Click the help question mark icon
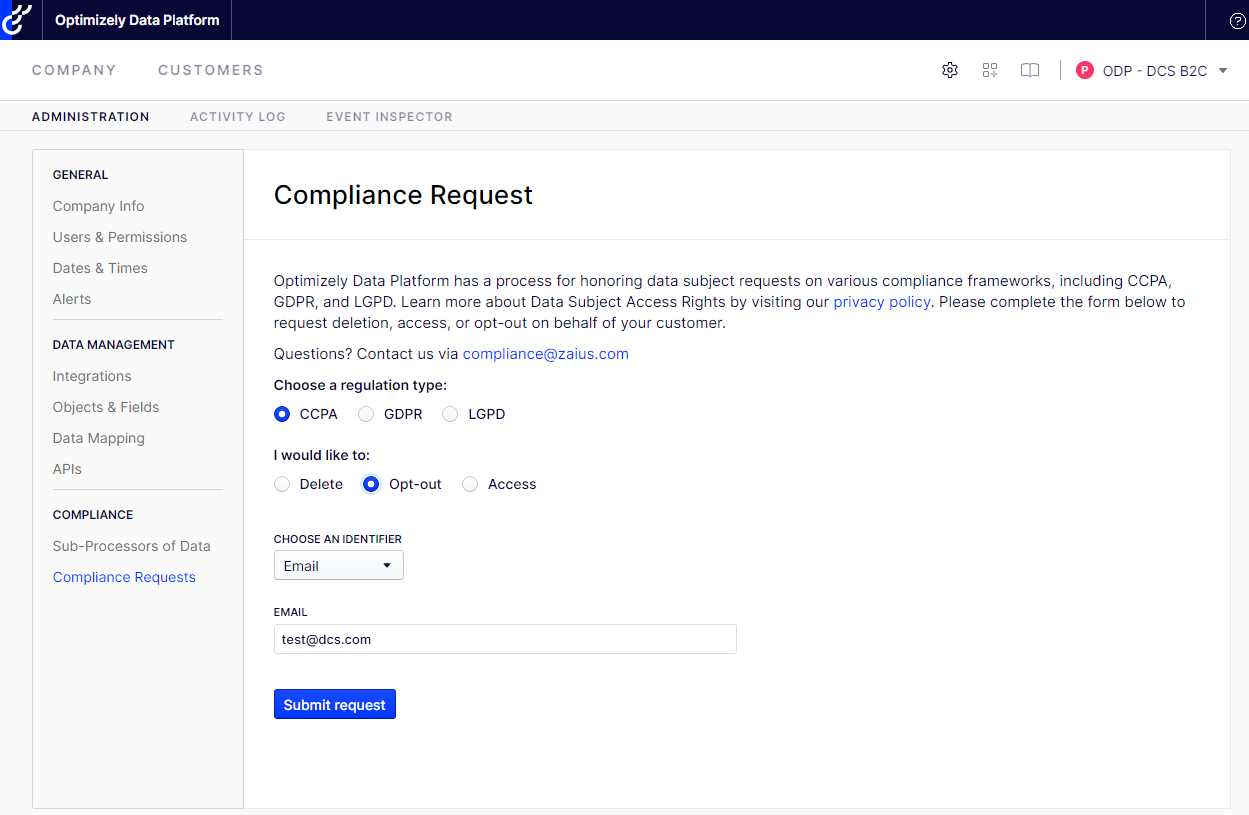 [1238, 20]
